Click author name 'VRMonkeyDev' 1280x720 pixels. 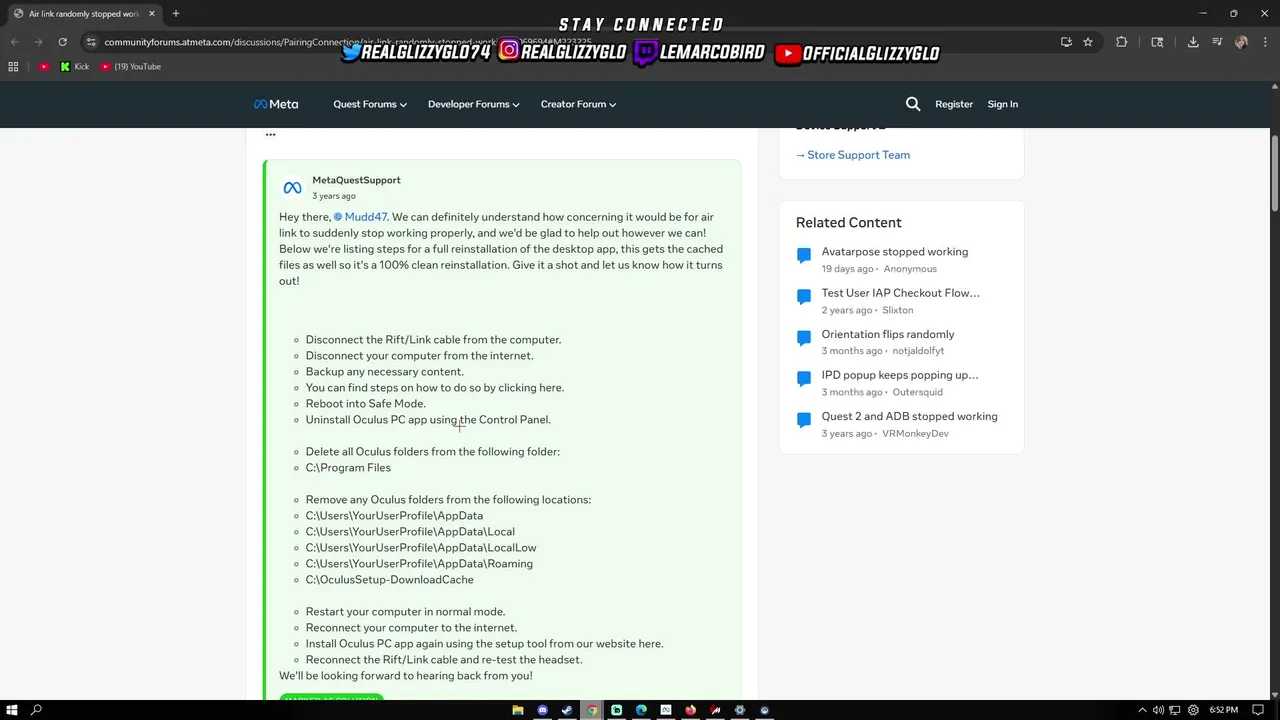tap(915, 434)
